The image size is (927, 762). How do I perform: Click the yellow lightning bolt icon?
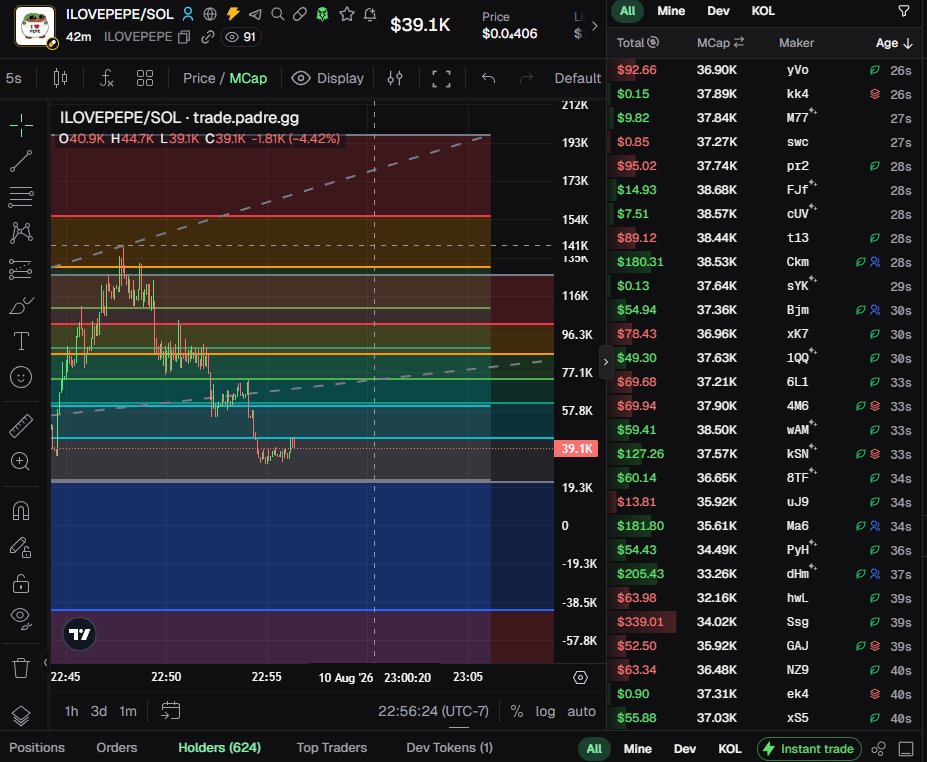tap(233, 14)
